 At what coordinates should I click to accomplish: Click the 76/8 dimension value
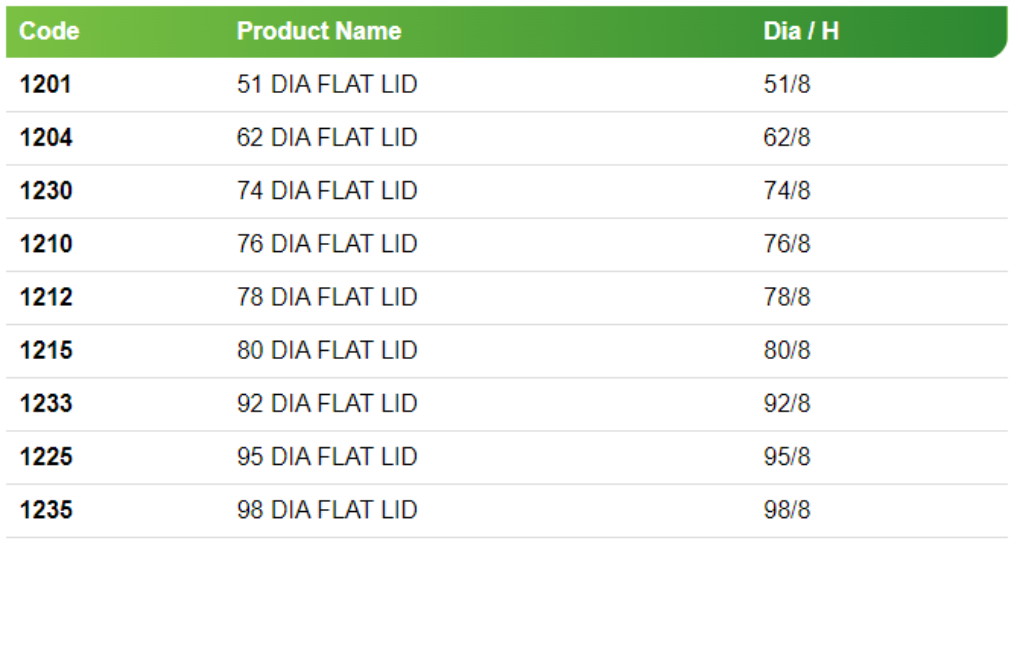point(787,244)
